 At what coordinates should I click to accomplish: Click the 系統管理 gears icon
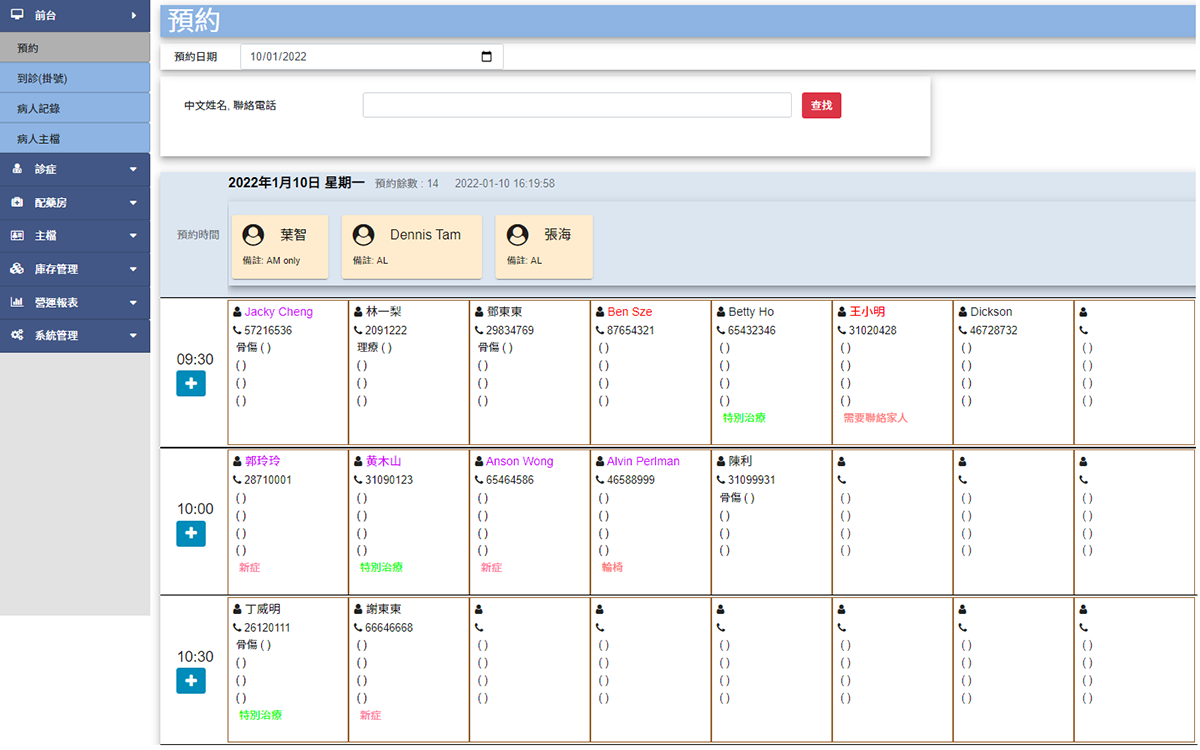pyautogui.click(x=17, y=335)
